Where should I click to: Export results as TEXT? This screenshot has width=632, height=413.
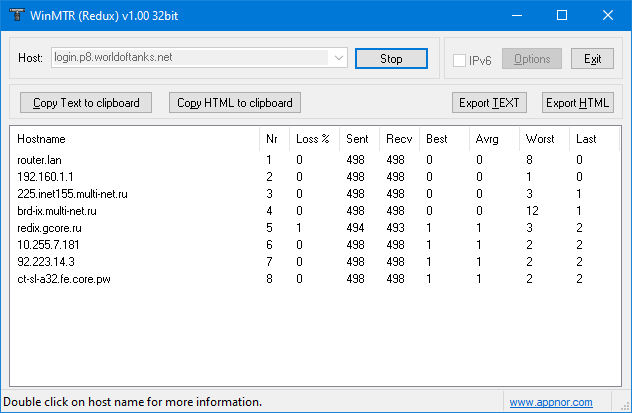(489, 103)
